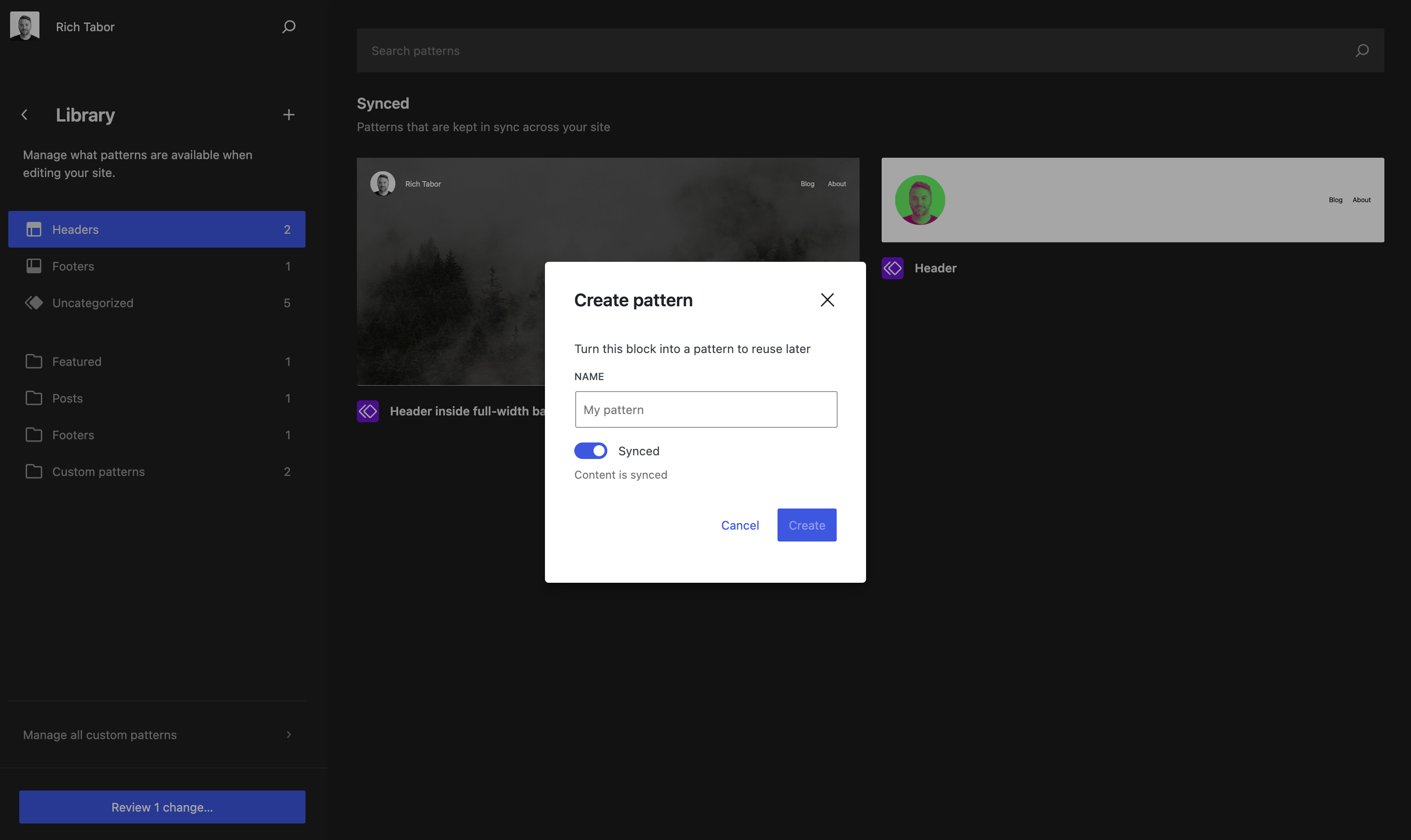Close the Create pattern dialog
This screenshot has height=840, width=1411.
(x=827, y=300)
